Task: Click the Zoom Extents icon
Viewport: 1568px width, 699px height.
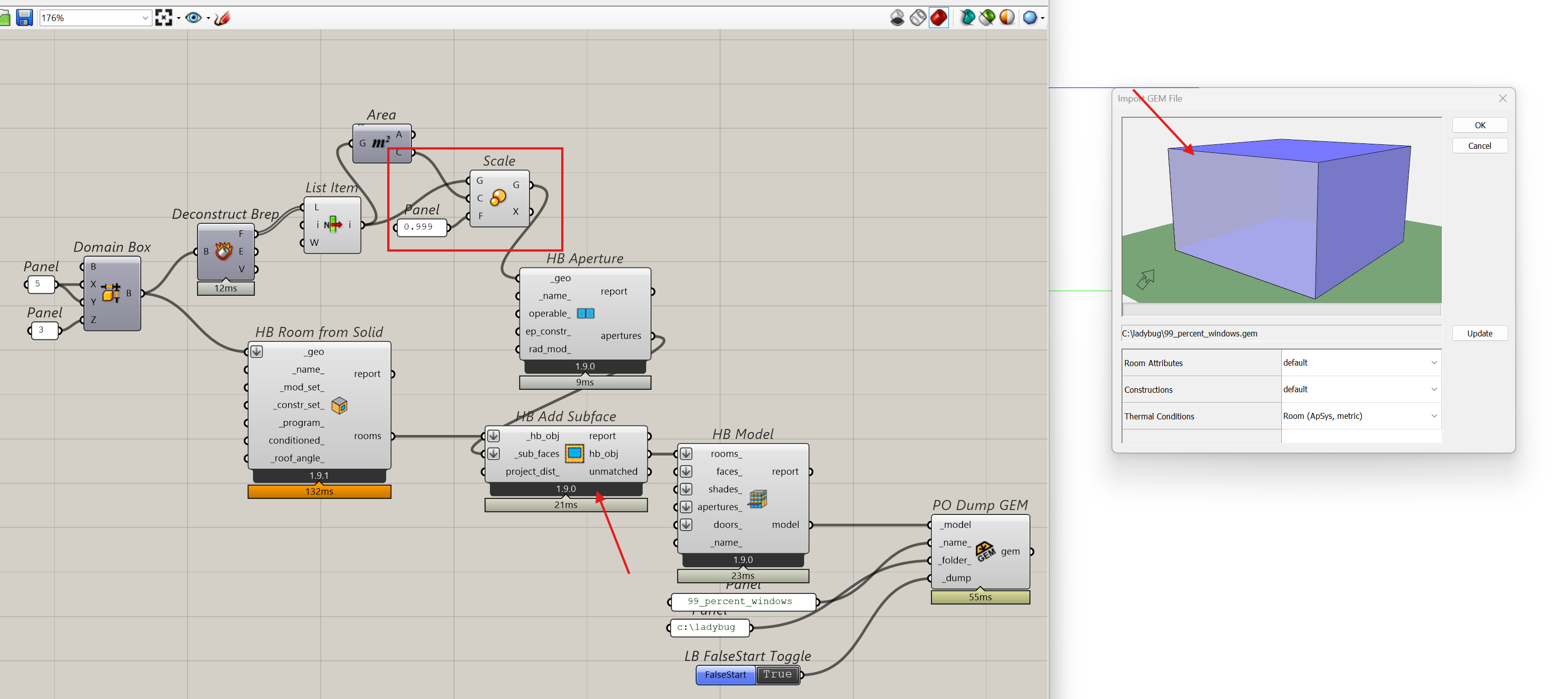Action: coord(163,18)
